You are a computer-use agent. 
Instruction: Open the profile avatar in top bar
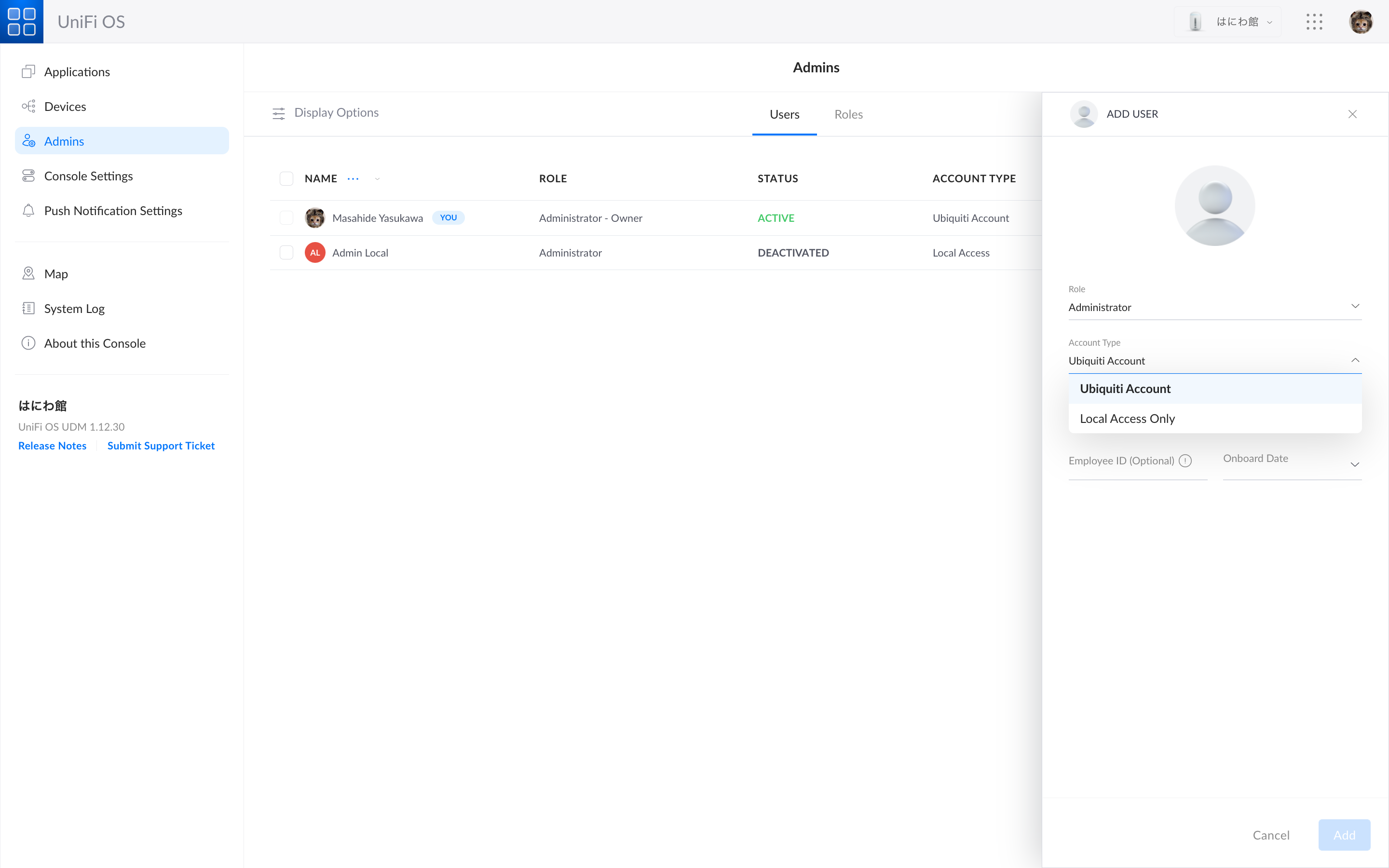(x=1361, y=22)
